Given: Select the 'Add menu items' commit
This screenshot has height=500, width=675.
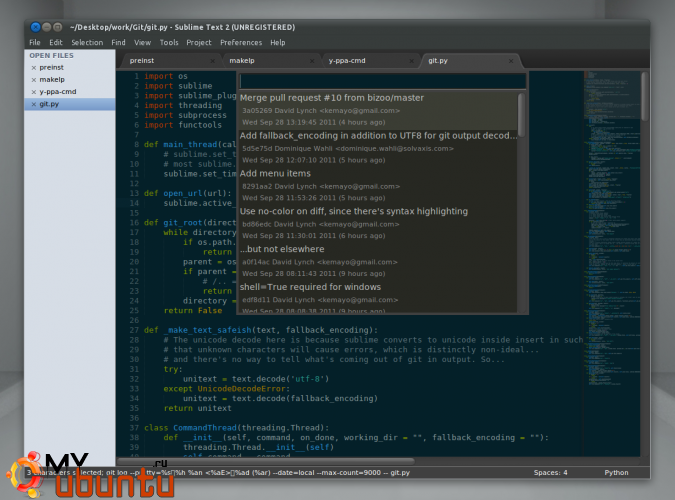Looking at the screenshot, I should click(x=378, y=186).
